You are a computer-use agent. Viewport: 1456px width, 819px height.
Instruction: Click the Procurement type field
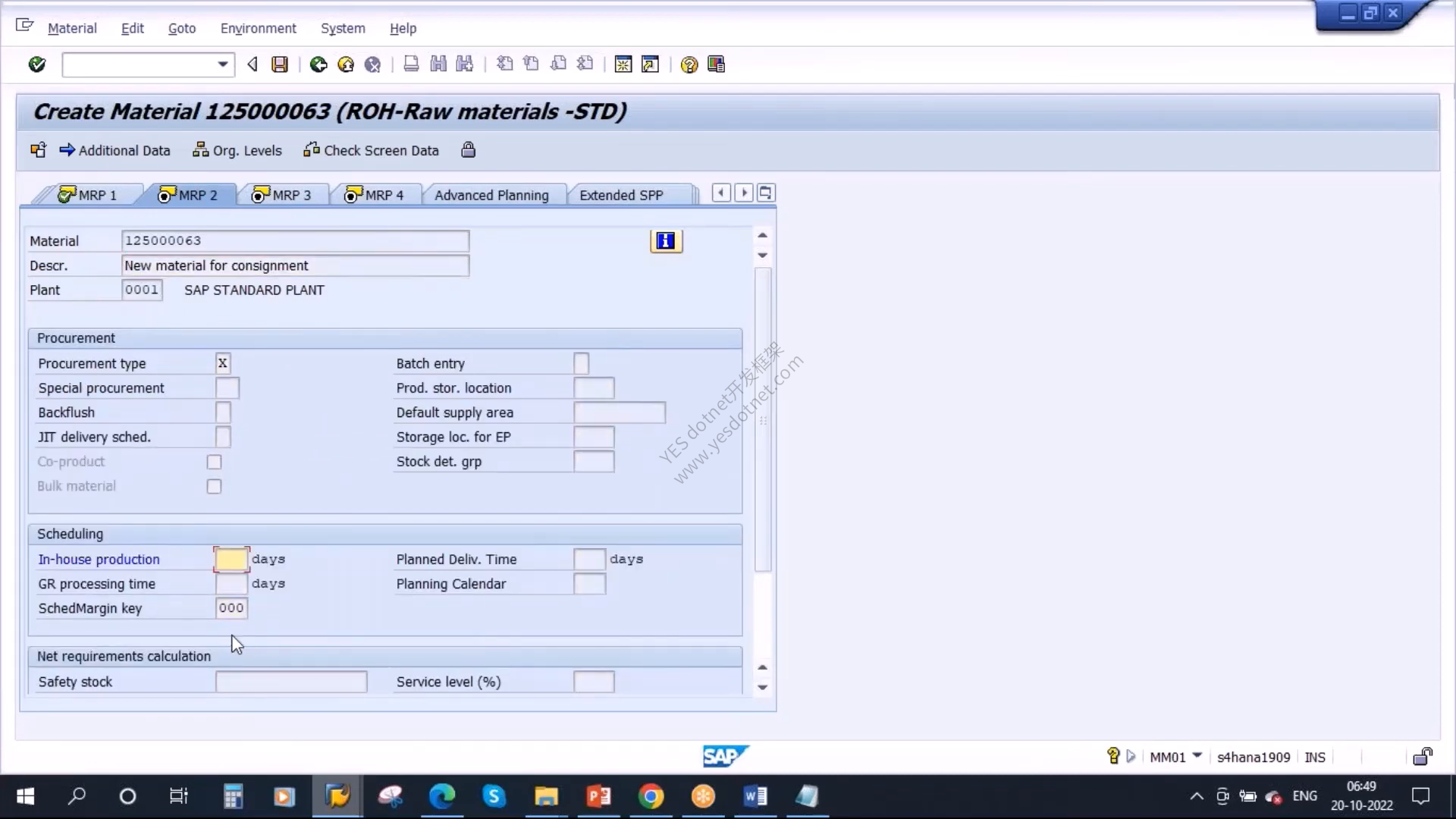pyautogui.click(x=223, y=363)
